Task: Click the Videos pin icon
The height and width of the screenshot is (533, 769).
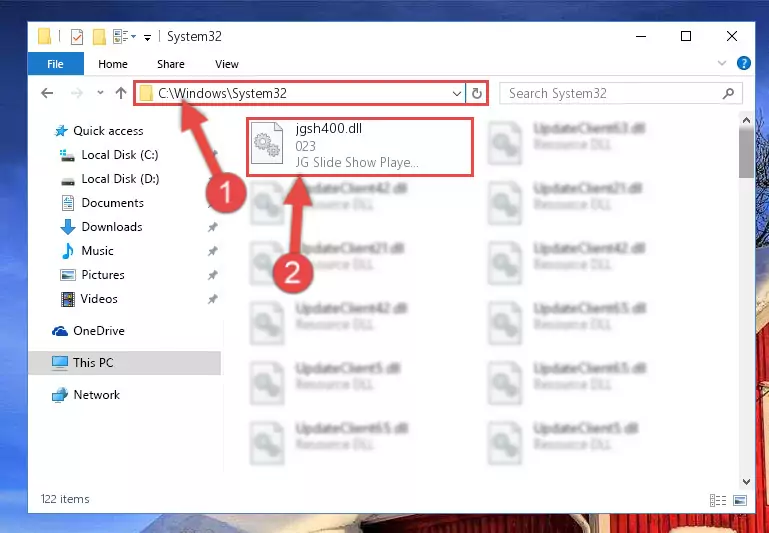Action: [x=212, y=299]
